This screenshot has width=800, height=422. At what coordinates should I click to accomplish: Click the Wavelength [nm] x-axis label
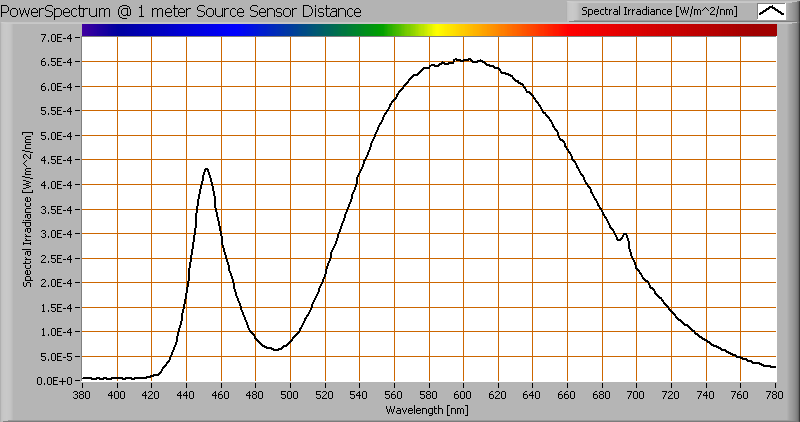429,410
